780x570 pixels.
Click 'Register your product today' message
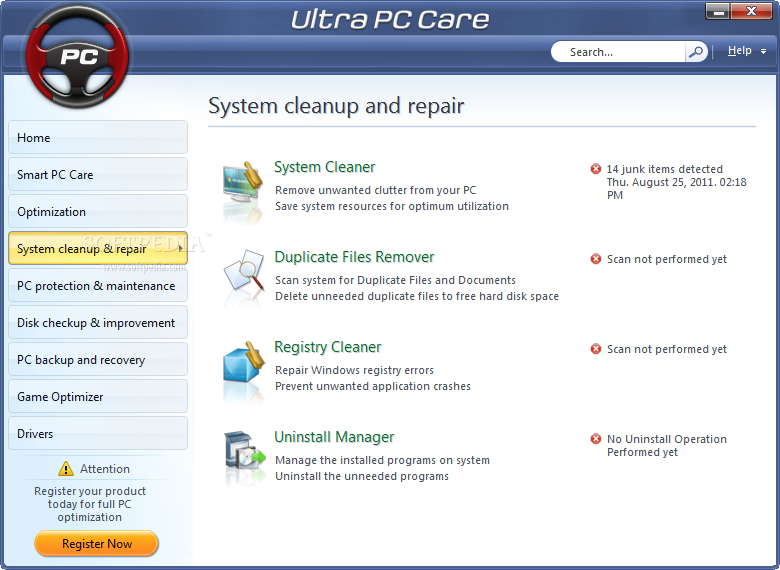coord(90,504)
